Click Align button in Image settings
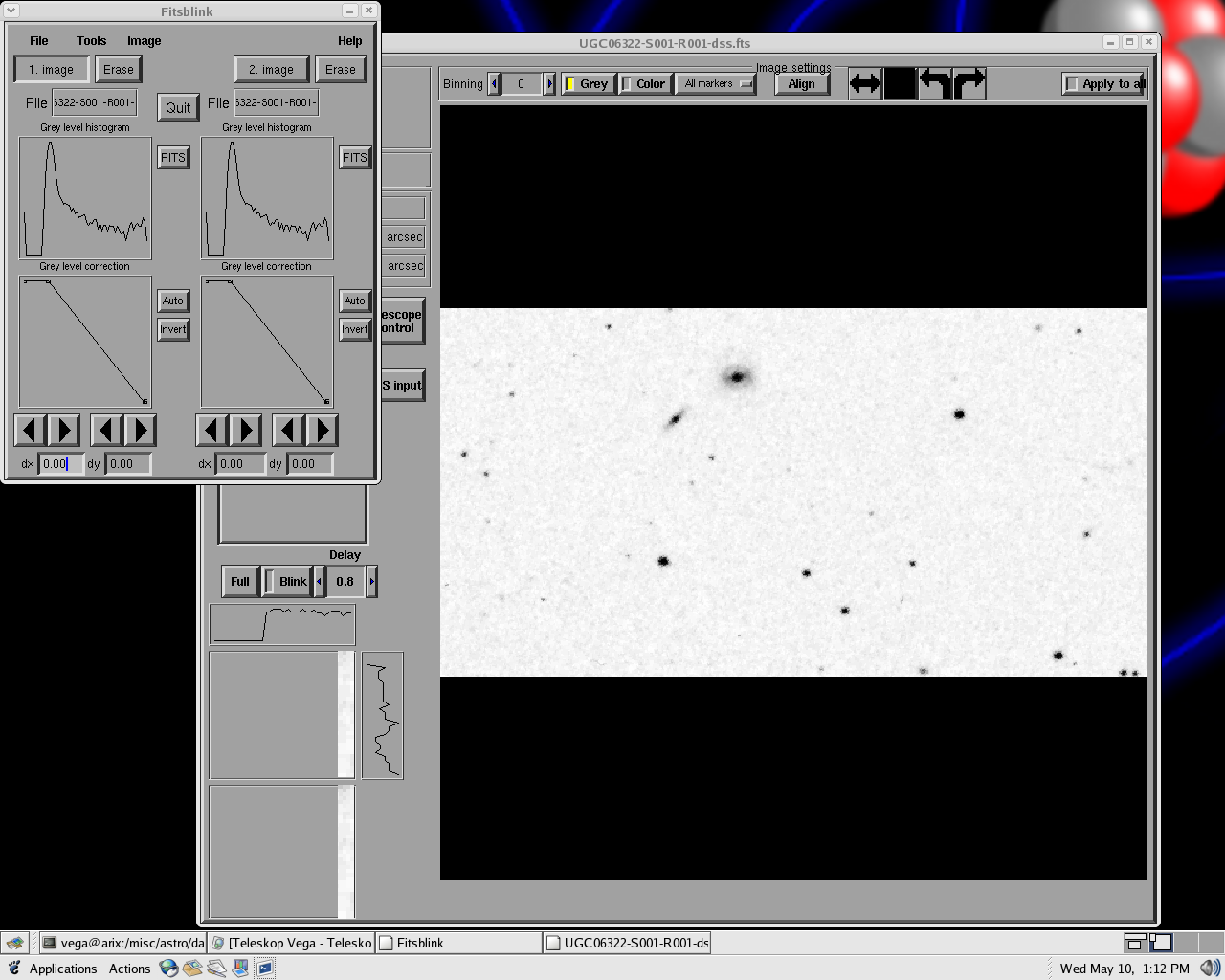 [x=802, y=83]
